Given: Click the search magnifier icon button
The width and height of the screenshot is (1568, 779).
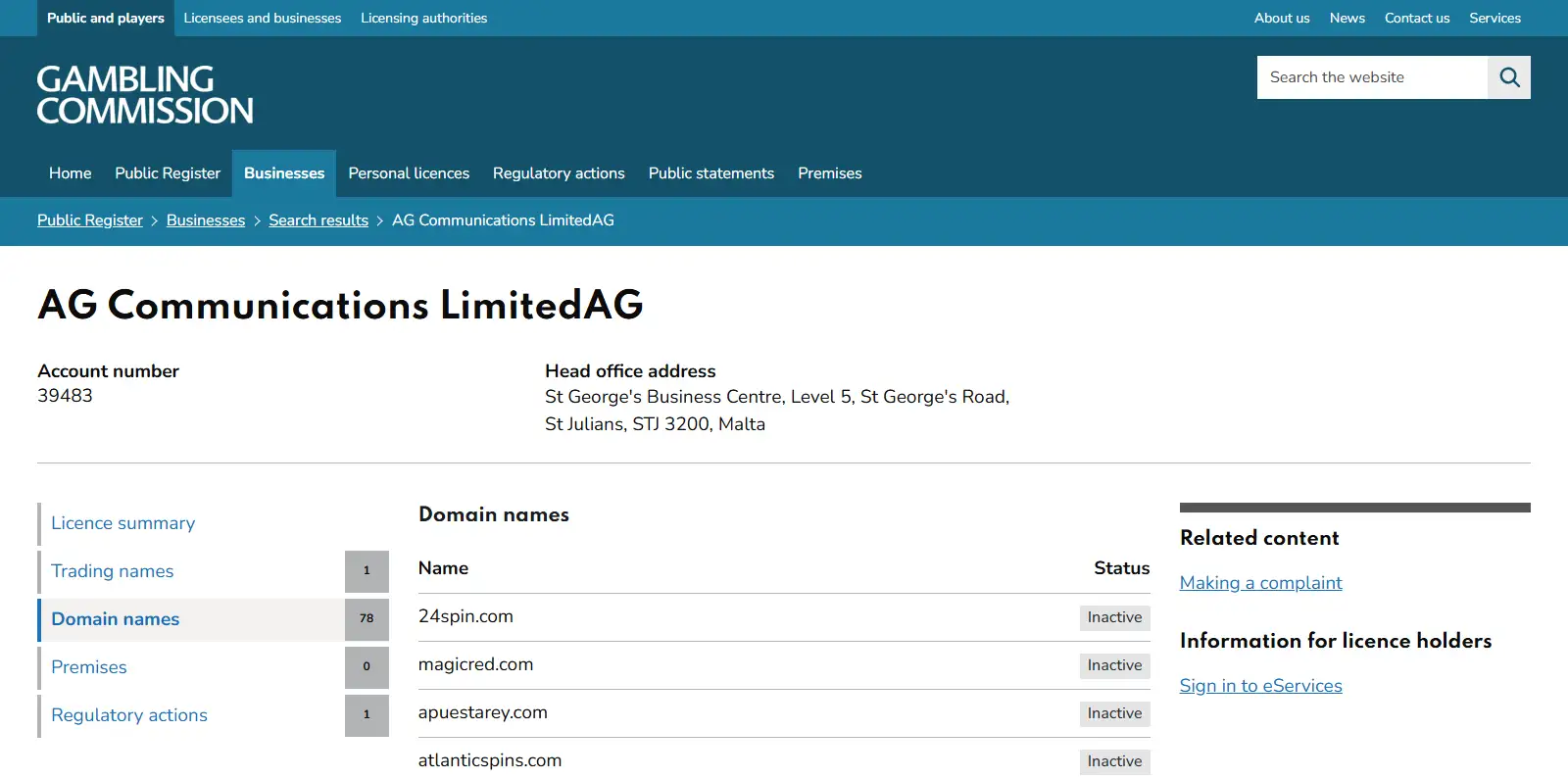Looking at the screenshot, I should tap(1509, 77).
